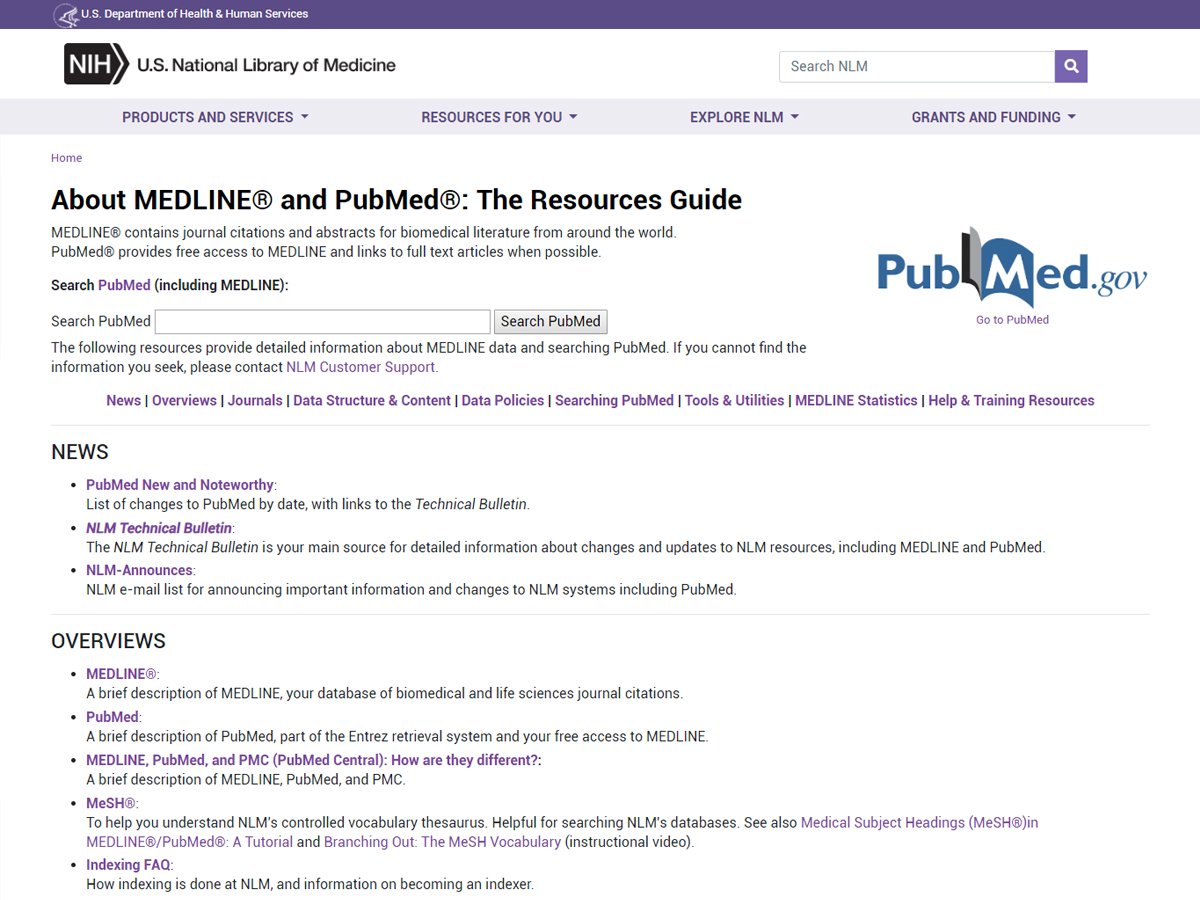Click inside the Search NLM input field
This screenshot has height=900, width=1200.
click(916, 66)
